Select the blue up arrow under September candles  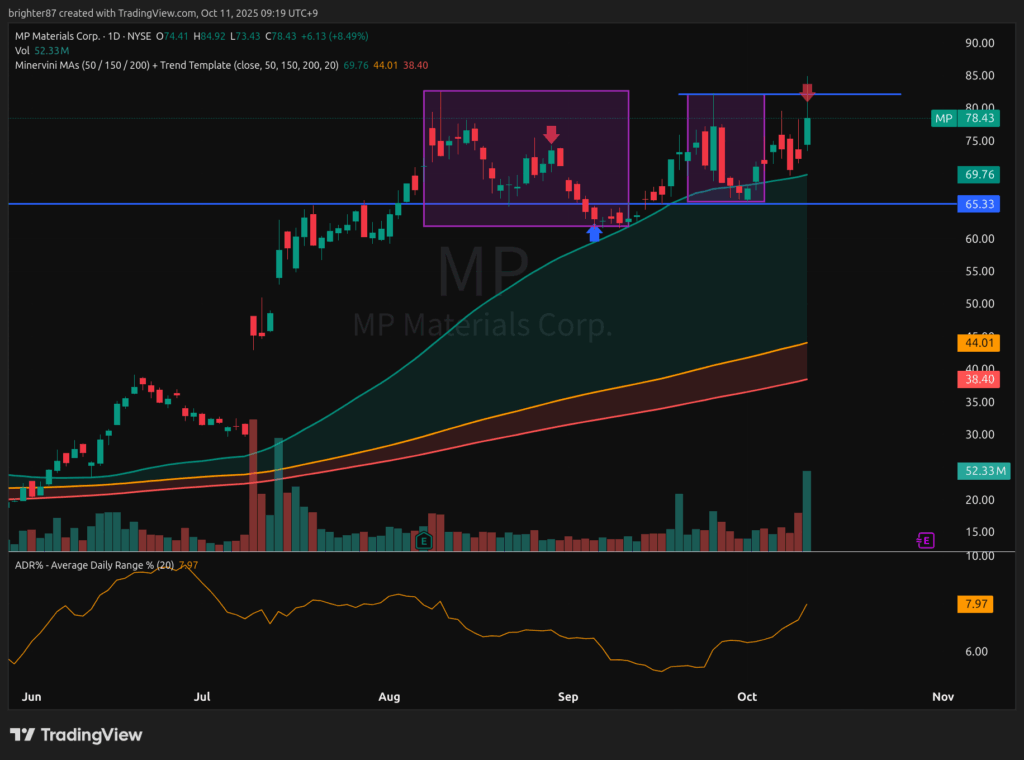594,233
